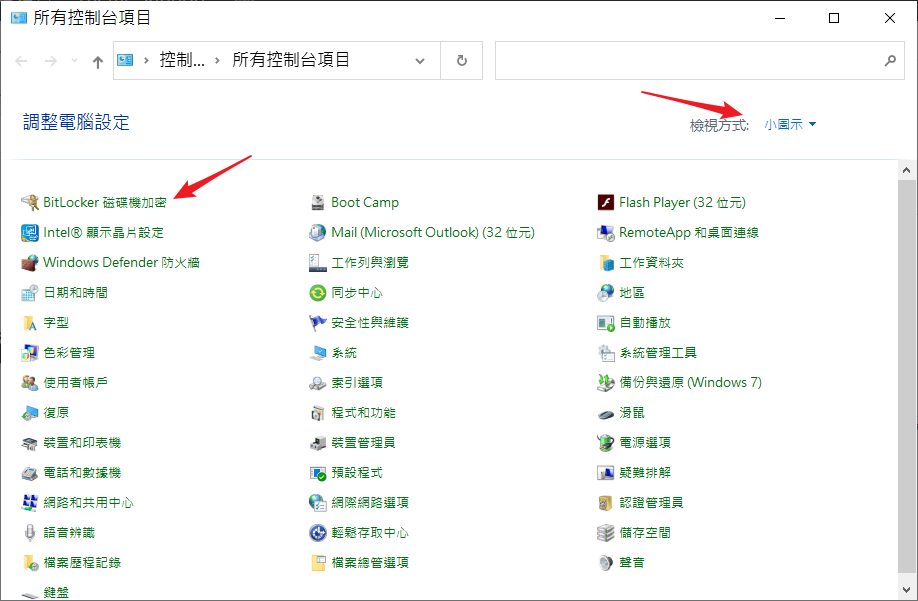Open the 工作資料夾 link
The image size is (918, 601).
click(x=652, y=262)
